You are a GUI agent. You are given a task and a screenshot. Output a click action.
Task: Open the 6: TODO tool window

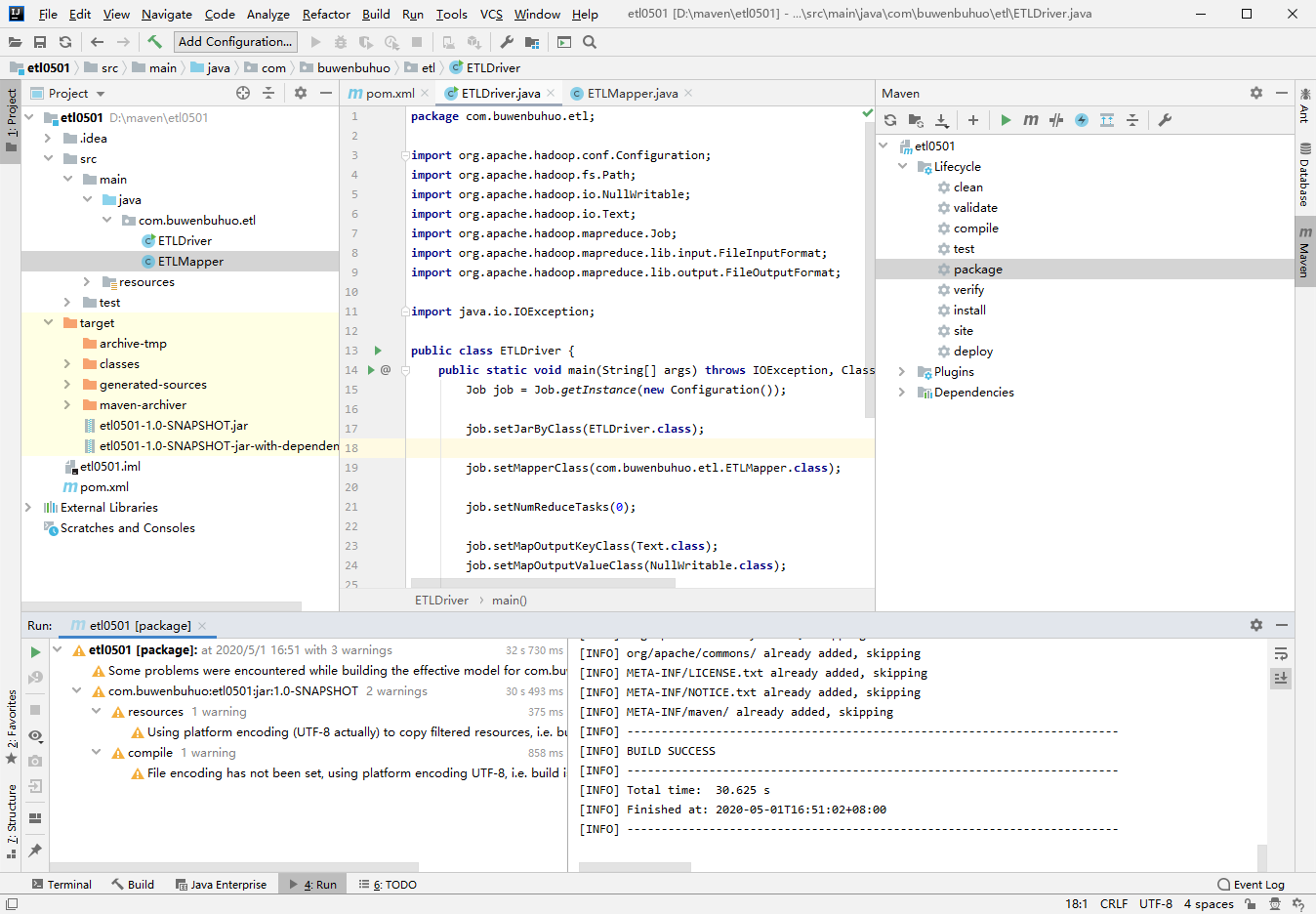tap(388, 884)
